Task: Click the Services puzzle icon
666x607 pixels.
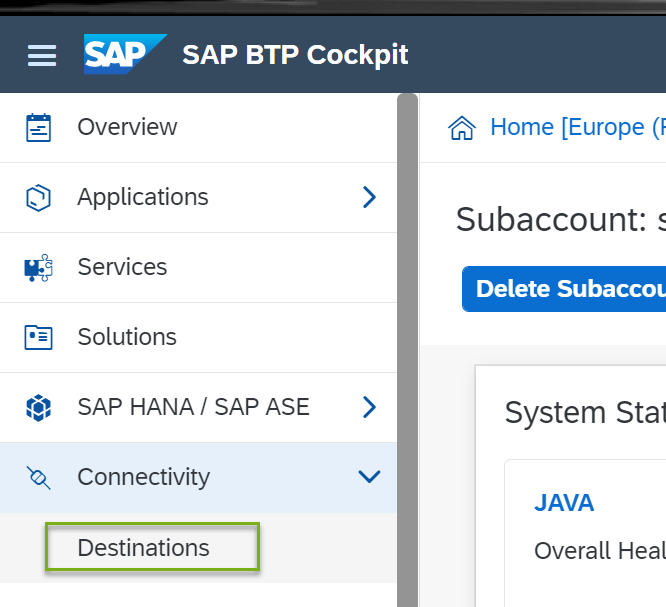Action: click(38, 268)
